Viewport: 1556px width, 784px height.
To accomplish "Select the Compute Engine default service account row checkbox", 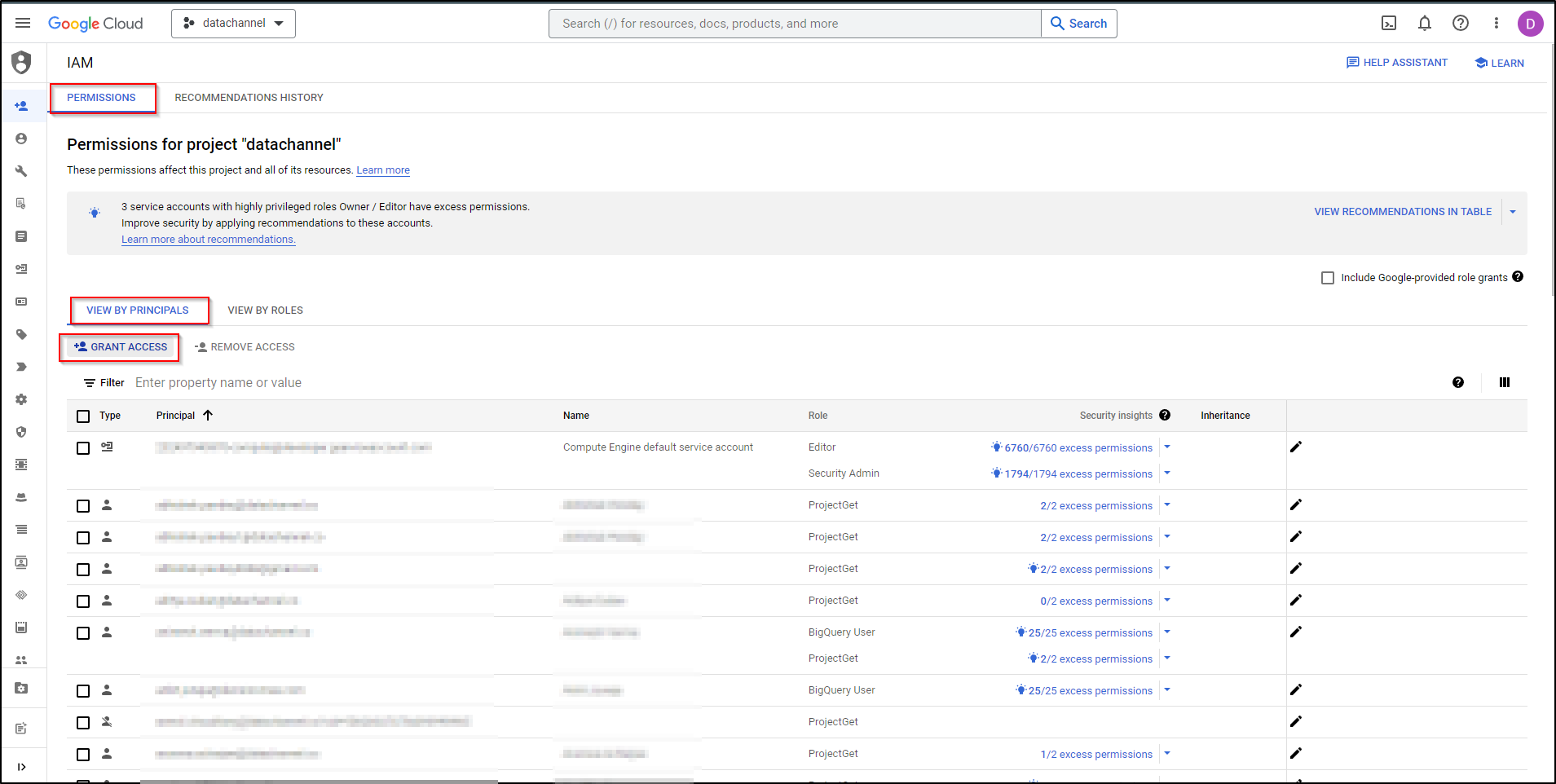I will pyautogui.click(x=83, y=448).
